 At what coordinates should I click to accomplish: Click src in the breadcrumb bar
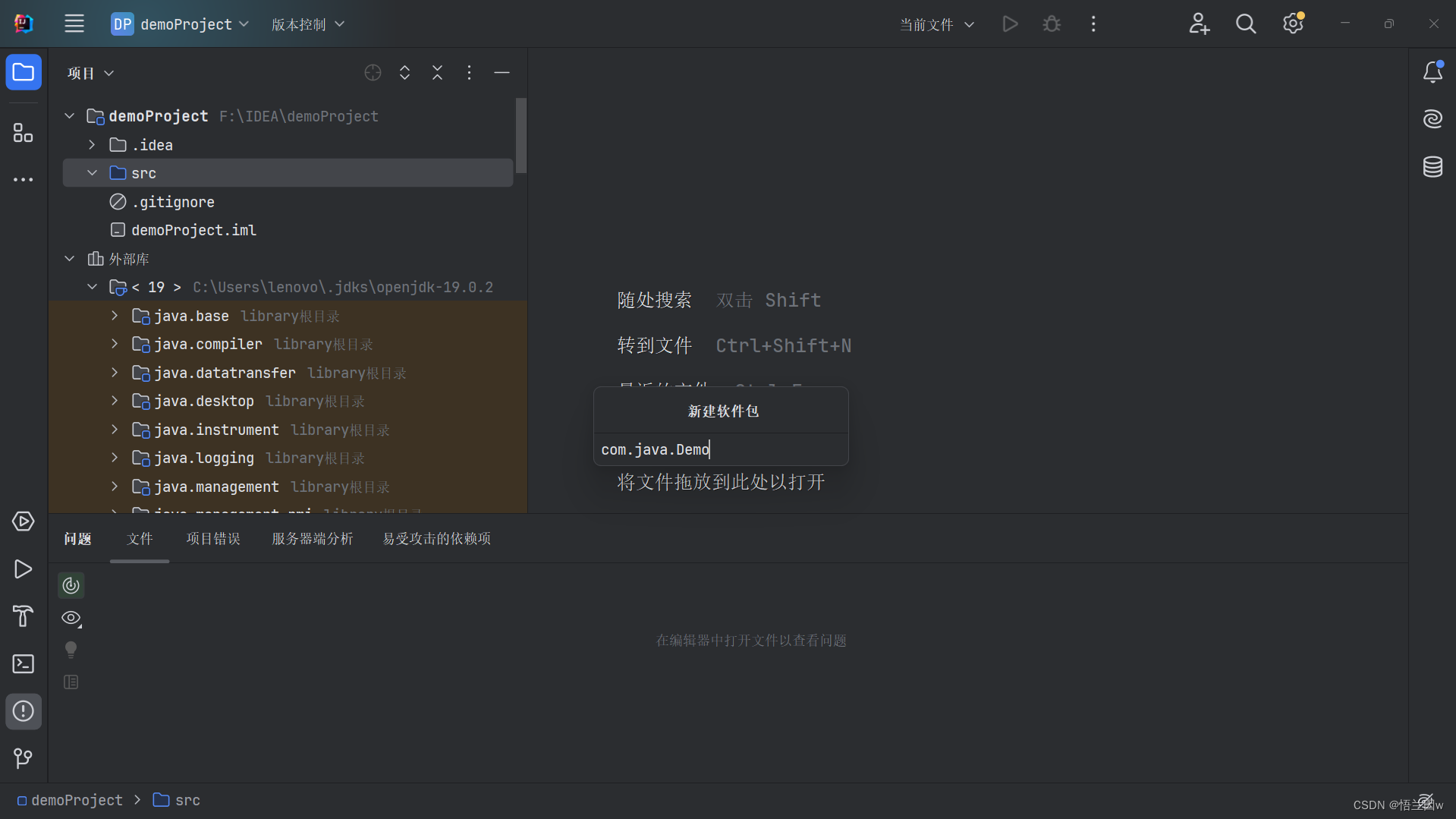[177, 800]
